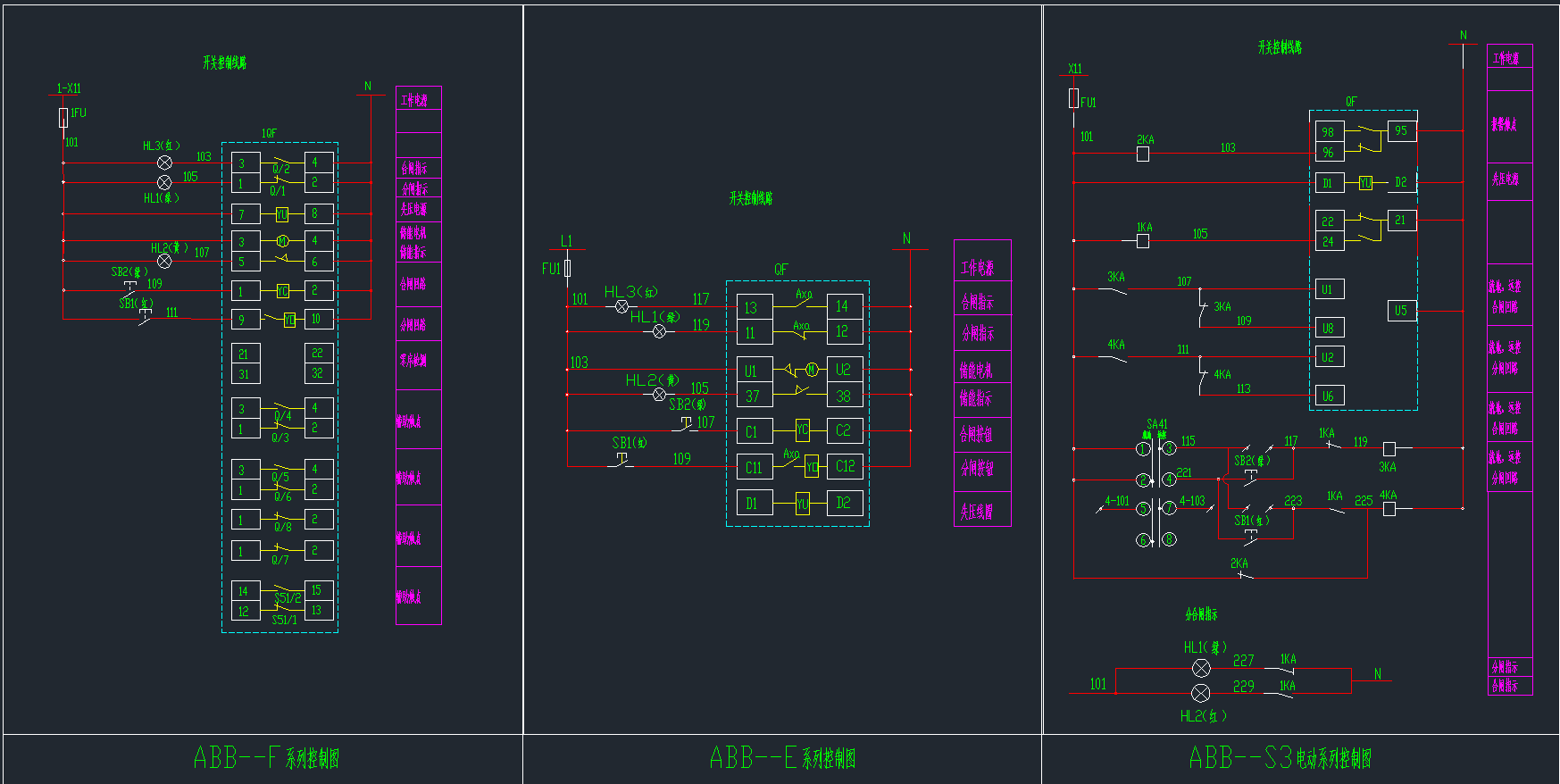Select terminal box U5 in ABB-S3 QF block
Viewport: 1560px width, 784px height.
(1401, 311)
